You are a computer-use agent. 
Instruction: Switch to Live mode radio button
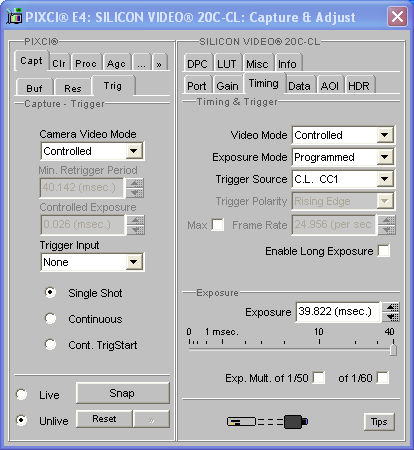pos(22,394)
